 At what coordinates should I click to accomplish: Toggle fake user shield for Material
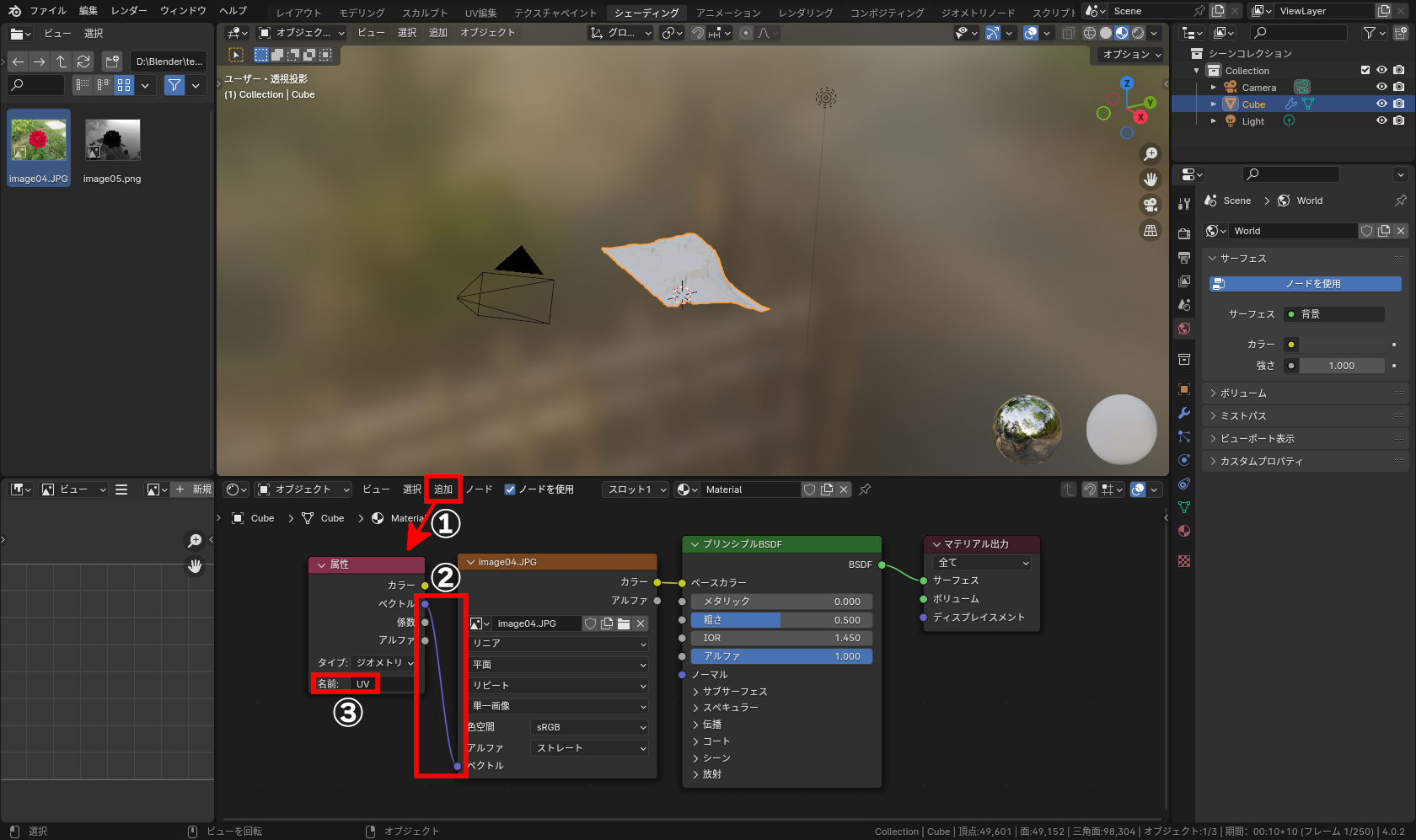[809, 490]
